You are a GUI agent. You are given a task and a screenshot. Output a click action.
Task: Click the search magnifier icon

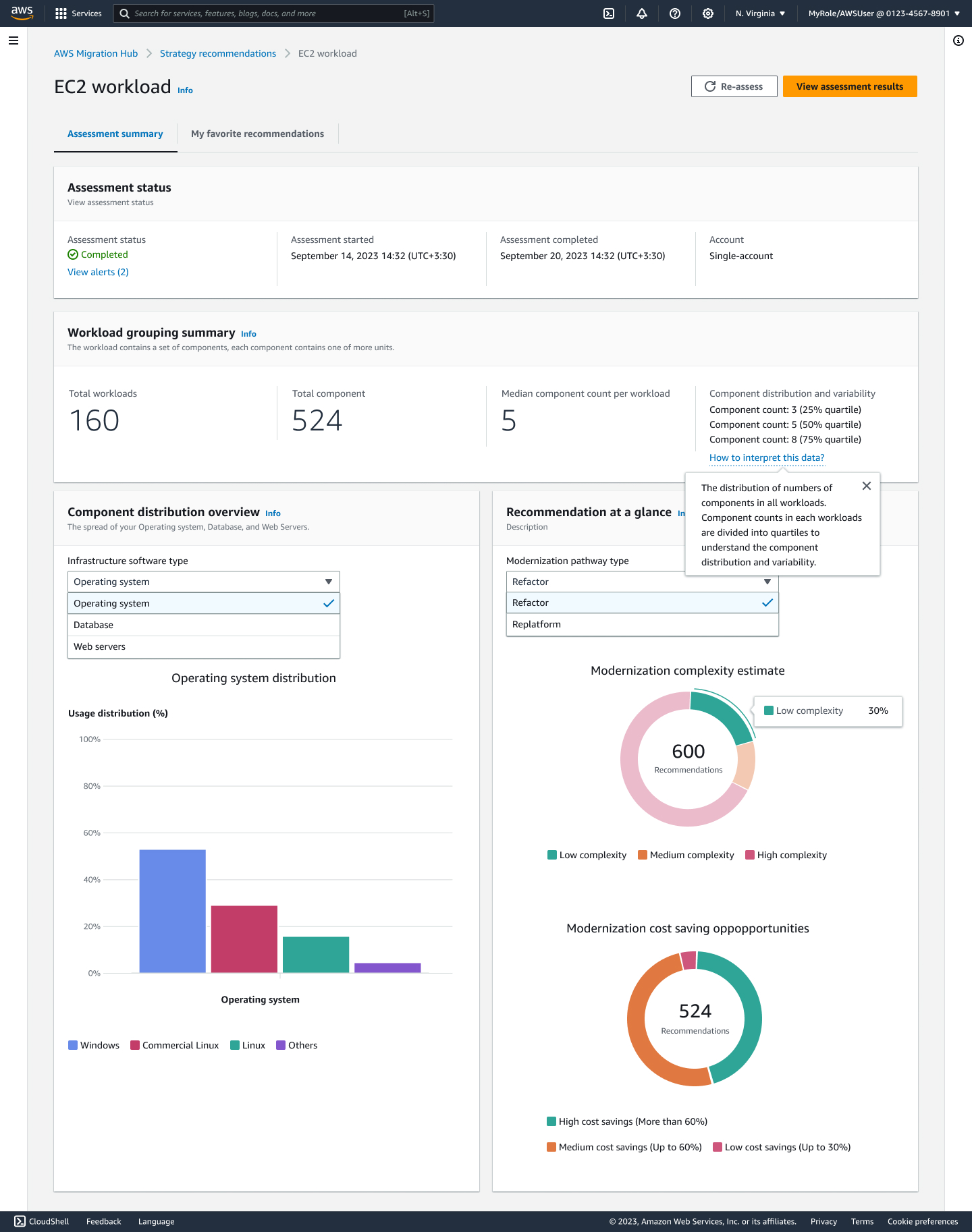tap(124, 13)
